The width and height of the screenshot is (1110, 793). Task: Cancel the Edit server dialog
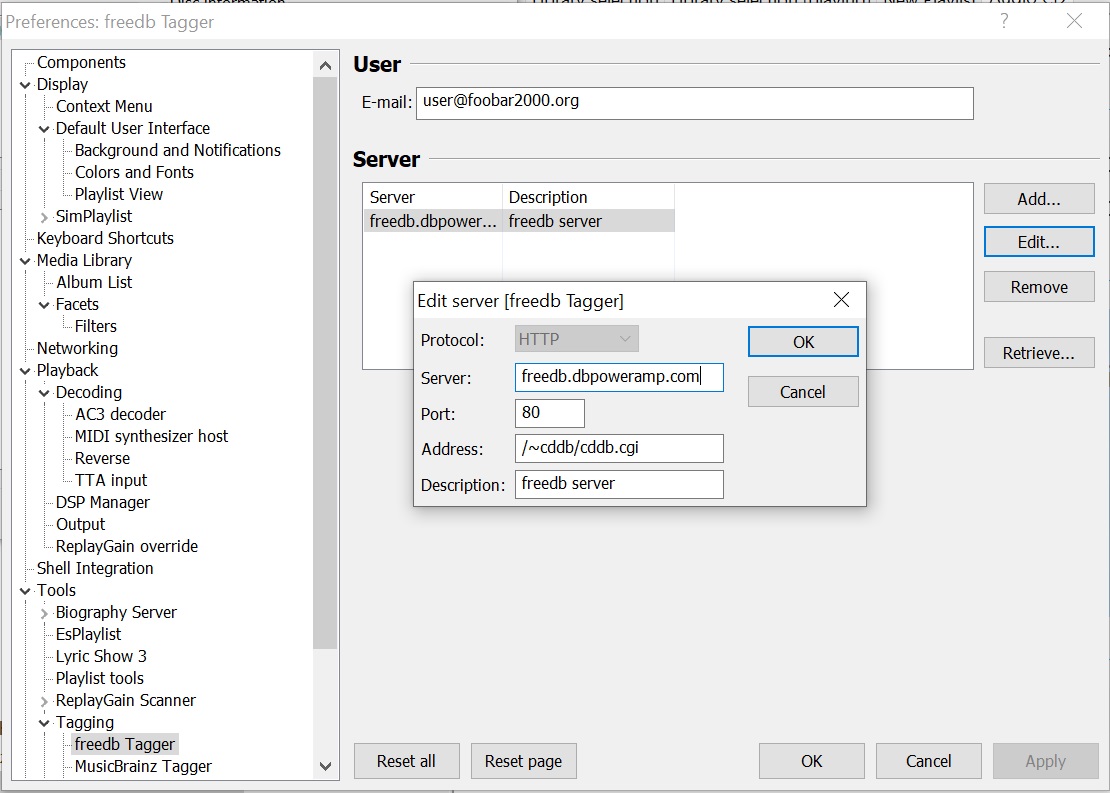click(802, 392)
